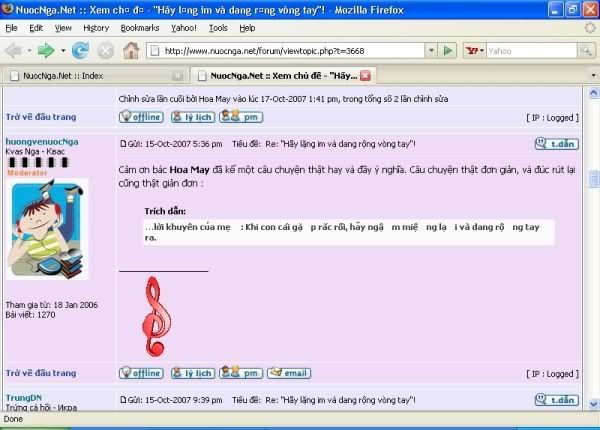Close the active topic tab
The width and height of the screenshot is (600, 430).
coord(366,75)
